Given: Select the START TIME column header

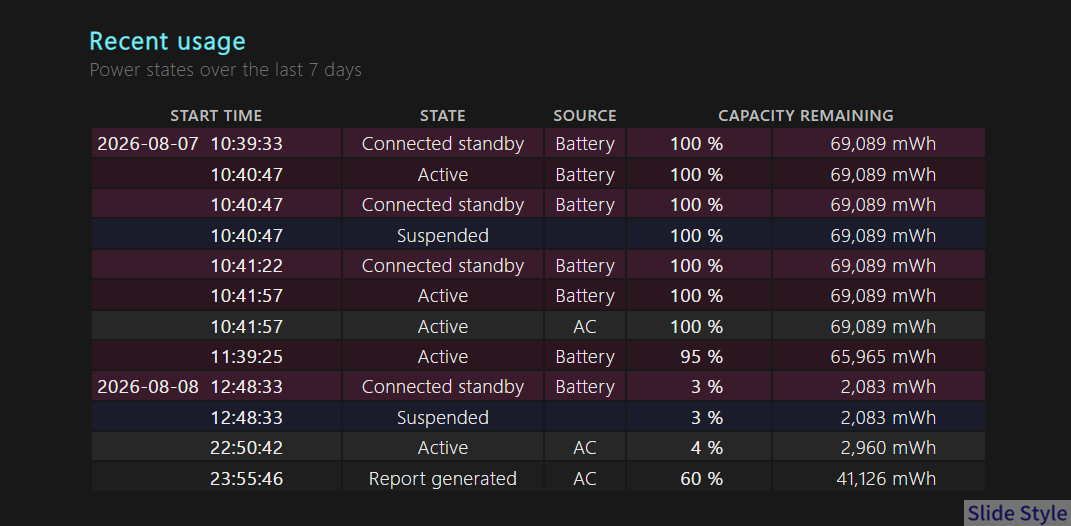Looking at the screenshot, I should [x=216, y=115].
